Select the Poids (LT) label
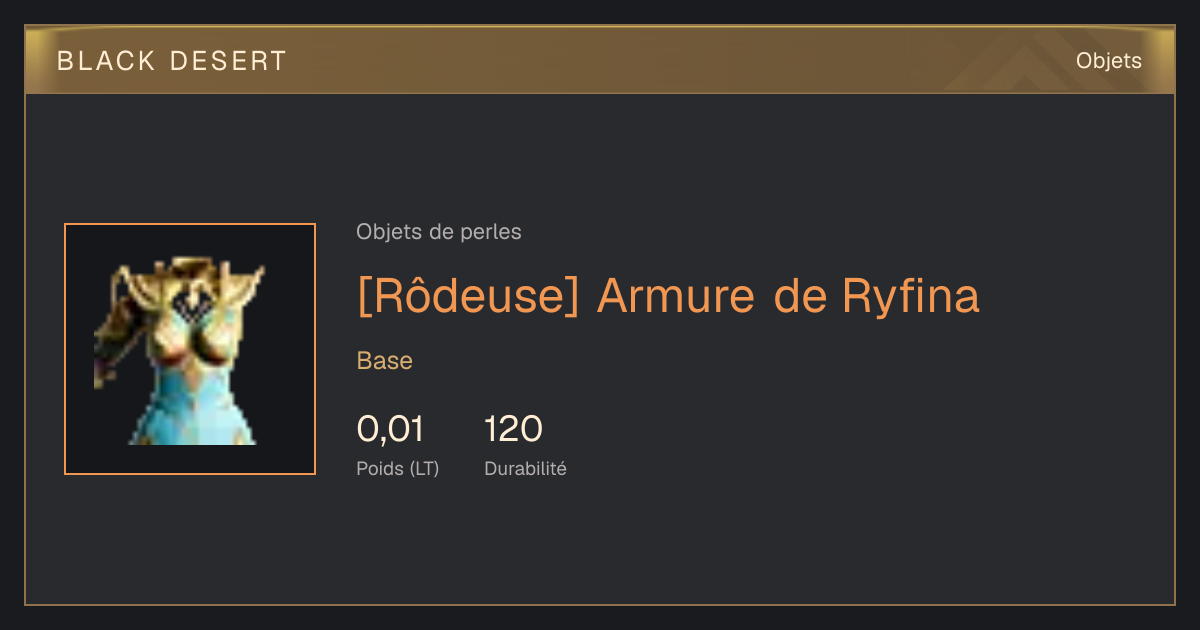Screen dimensions: 1200x630 pos(398,468)
